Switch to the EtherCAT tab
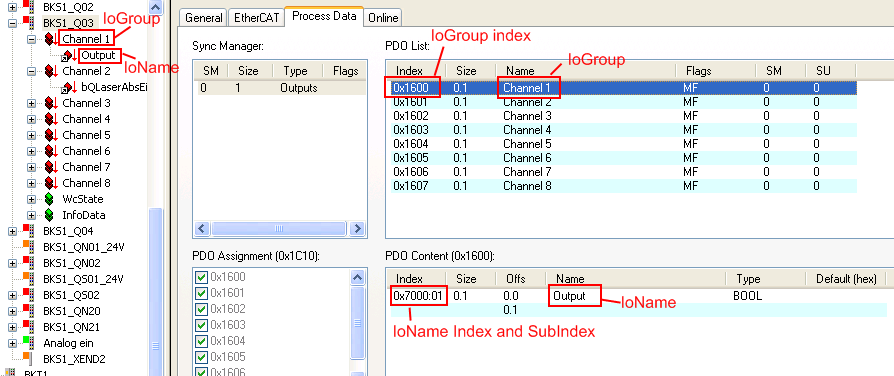The width and height of the screenshot is (894, 376). (x=257, y=17)
